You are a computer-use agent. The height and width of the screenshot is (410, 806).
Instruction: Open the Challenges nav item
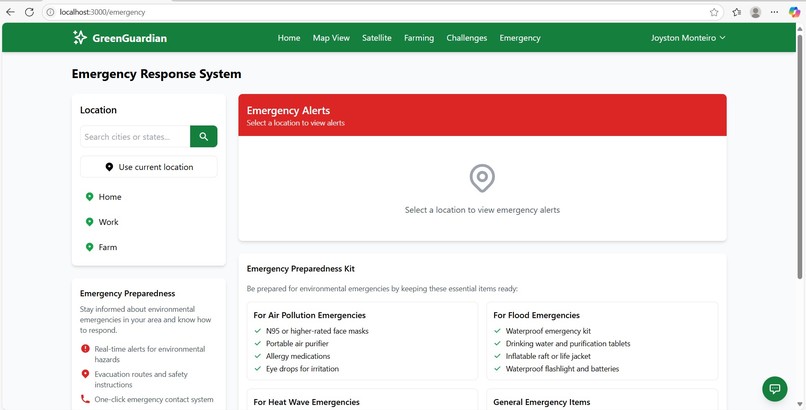[x=467, y=38]
